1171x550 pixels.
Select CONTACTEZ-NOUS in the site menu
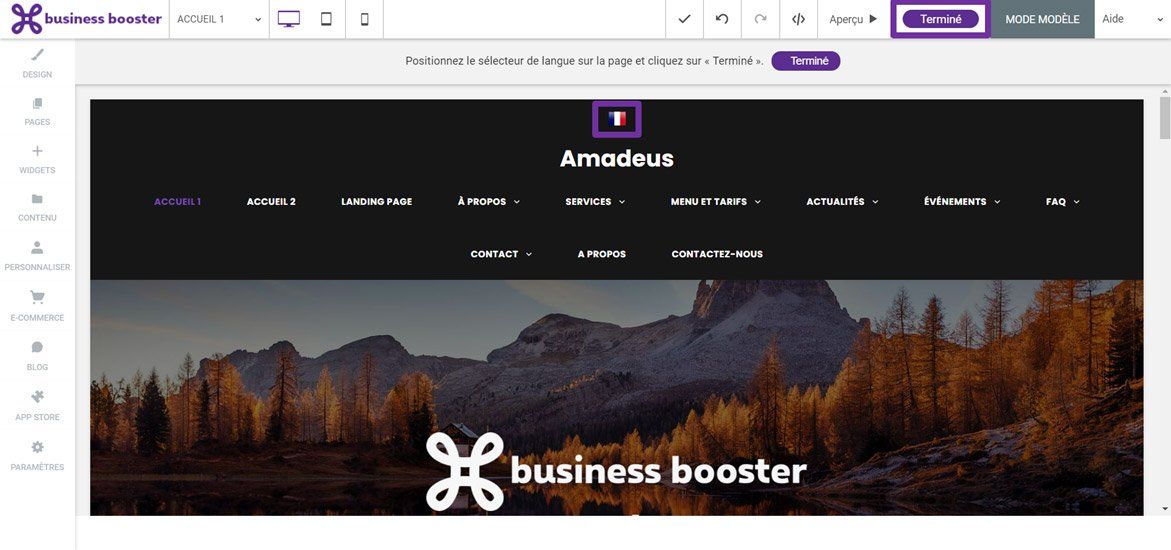click(x=717, y=254)
